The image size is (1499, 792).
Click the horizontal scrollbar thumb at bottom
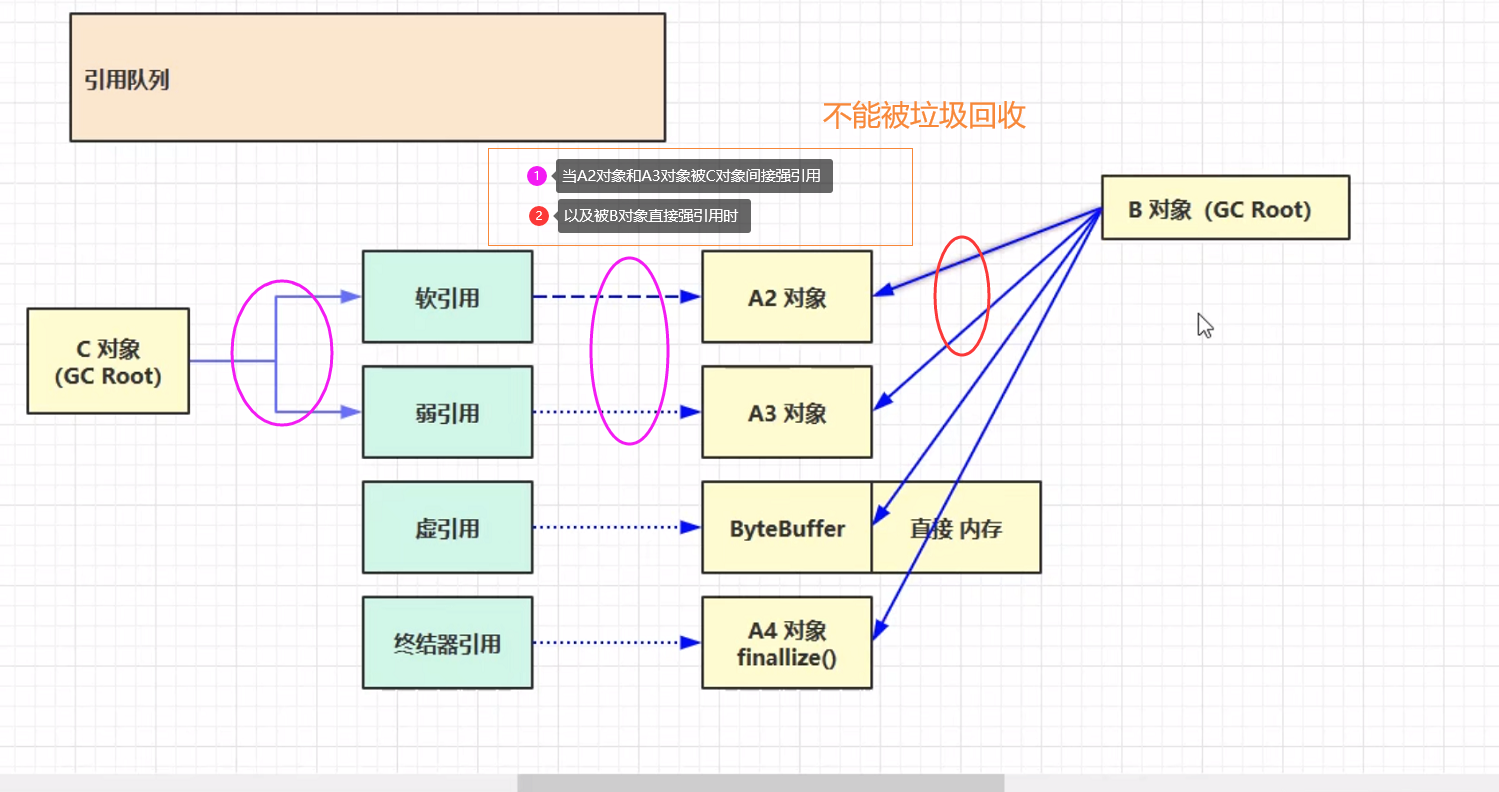(x=760, y=783)
